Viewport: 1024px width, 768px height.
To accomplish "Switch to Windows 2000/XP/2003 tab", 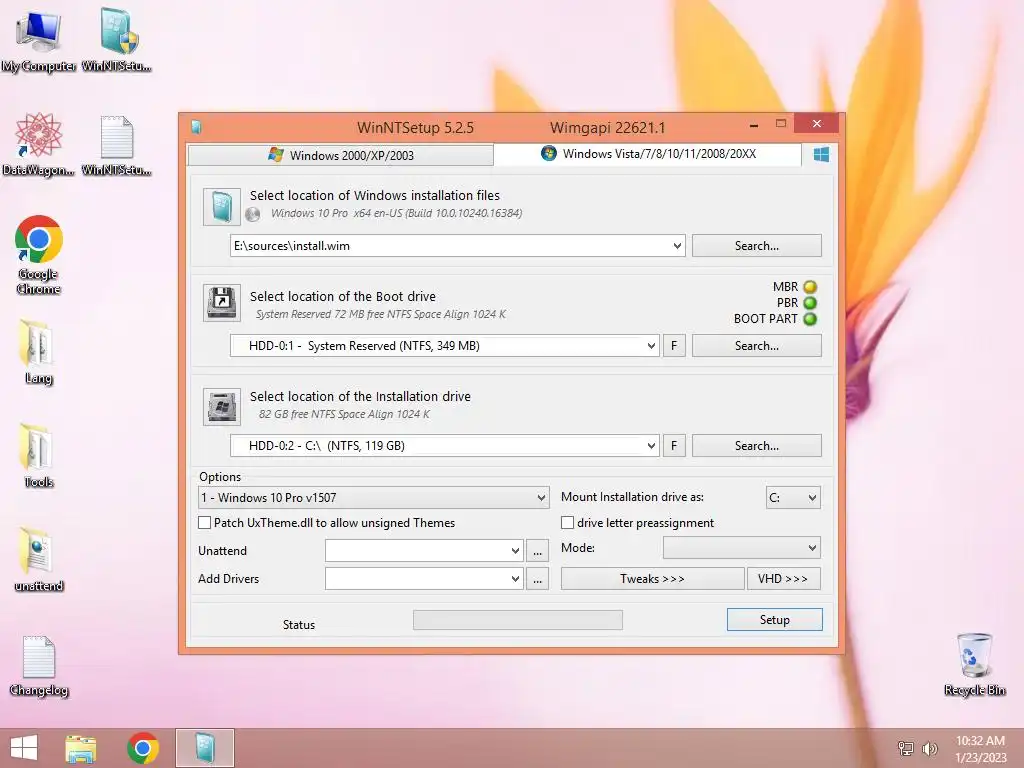I will coord(340,155).
